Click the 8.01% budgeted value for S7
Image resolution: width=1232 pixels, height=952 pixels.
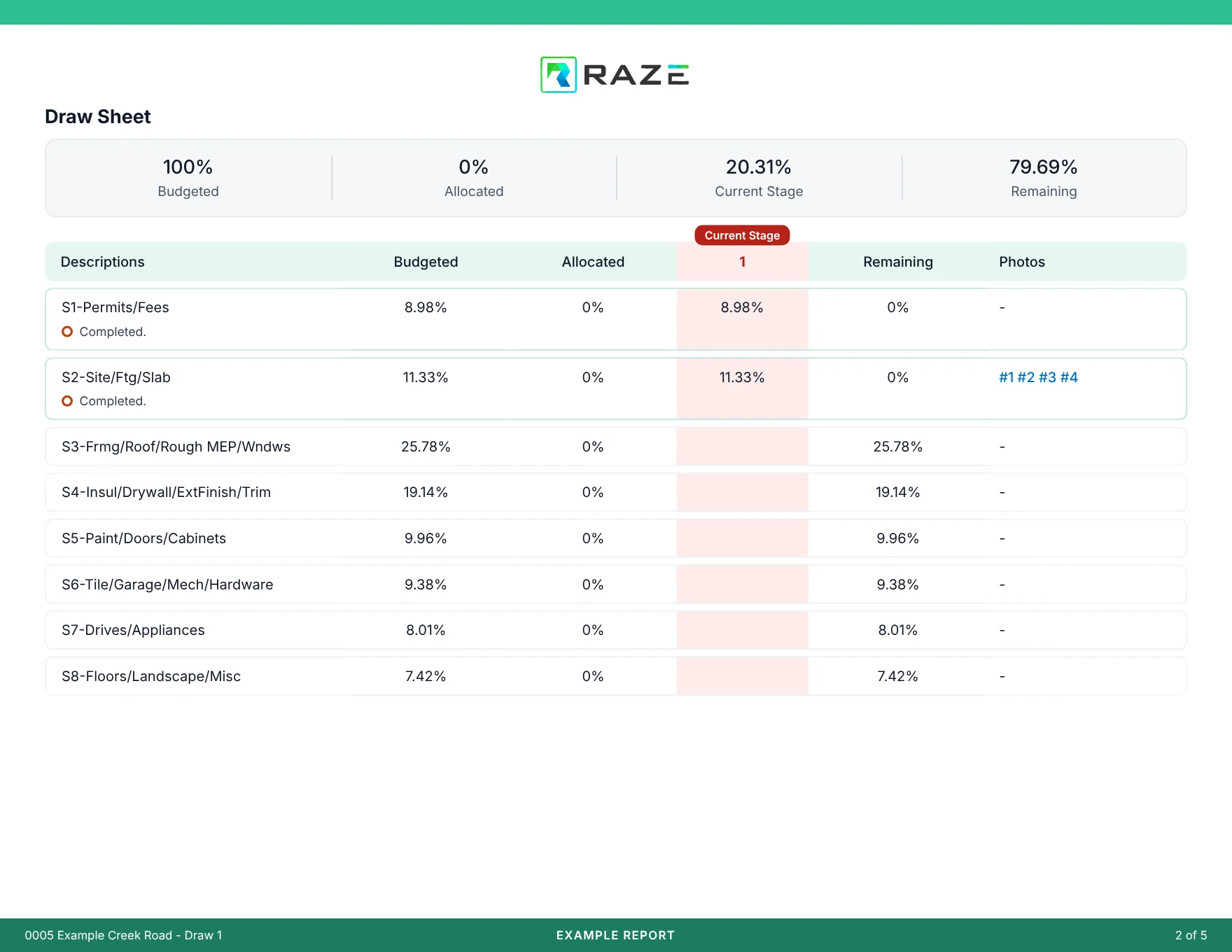coord(426,630)
